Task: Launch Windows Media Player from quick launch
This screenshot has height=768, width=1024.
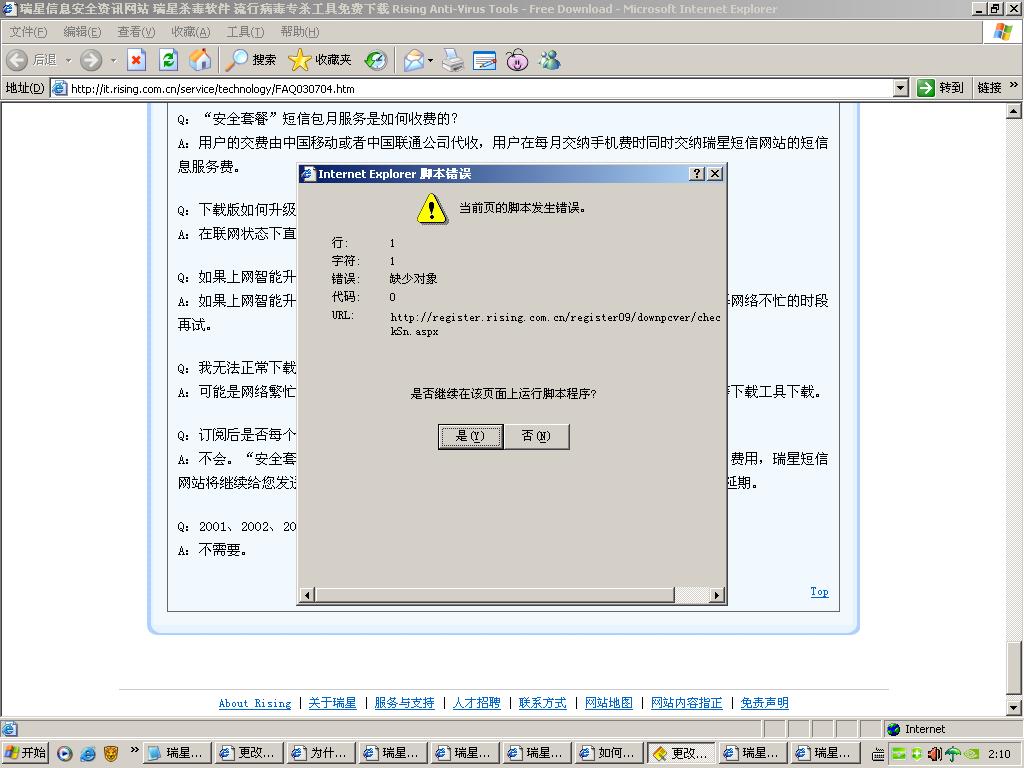Action: pos(65,754)
